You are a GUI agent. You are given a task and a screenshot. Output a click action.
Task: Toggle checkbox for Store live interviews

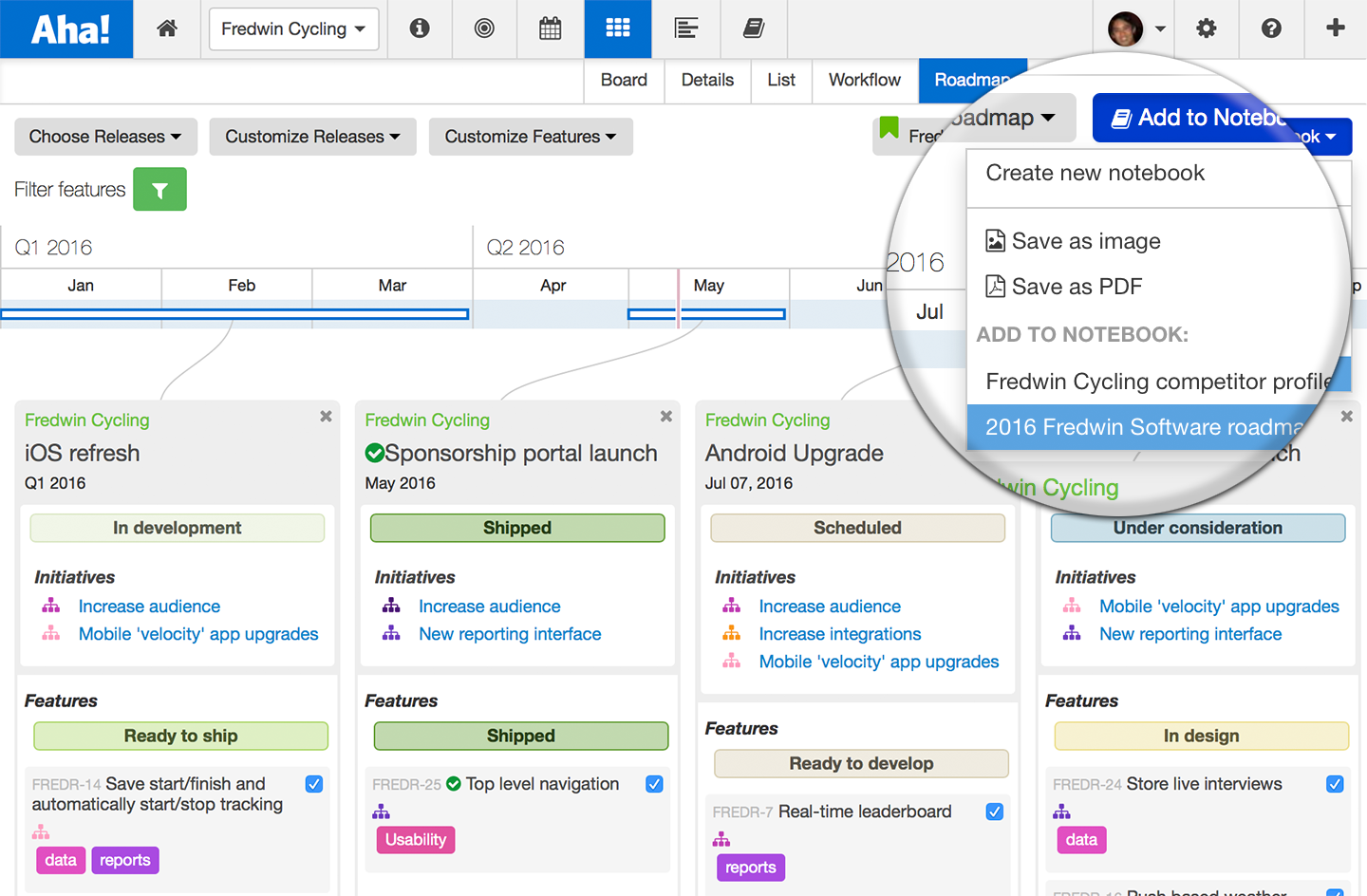pos(1335,784)
